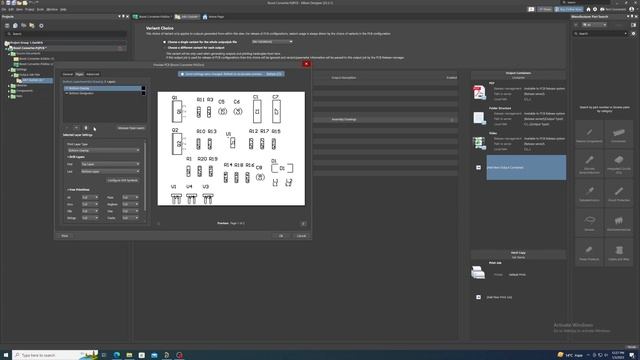The image size is (640, 360).
Task: Select the Optoelectronics category tile
Action: coord(589,193)
